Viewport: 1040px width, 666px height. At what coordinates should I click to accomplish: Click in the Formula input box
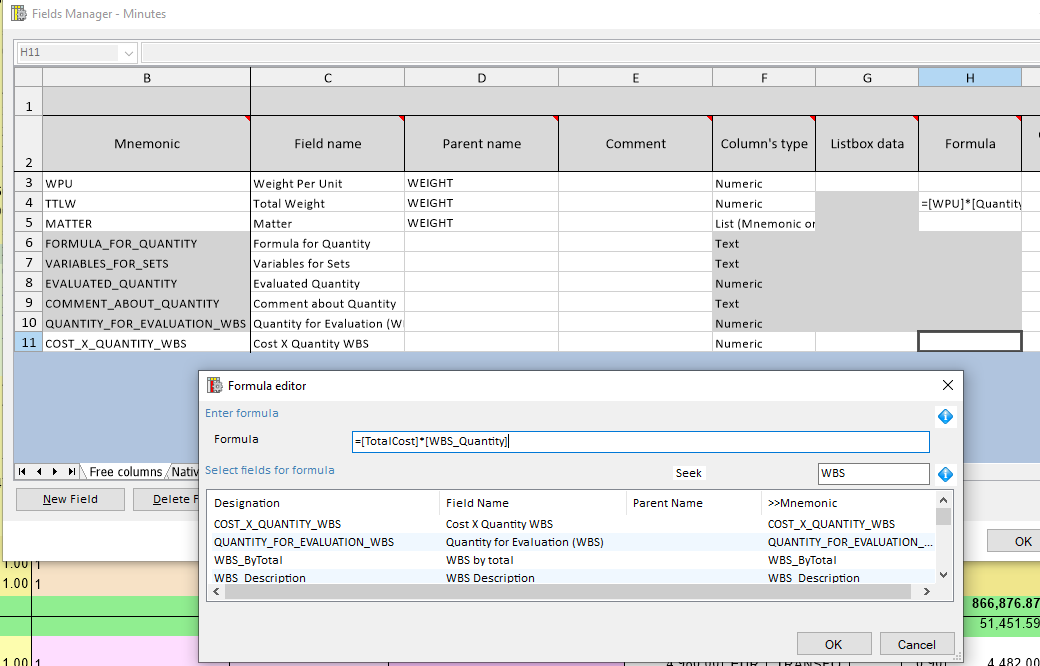(640, 441)
